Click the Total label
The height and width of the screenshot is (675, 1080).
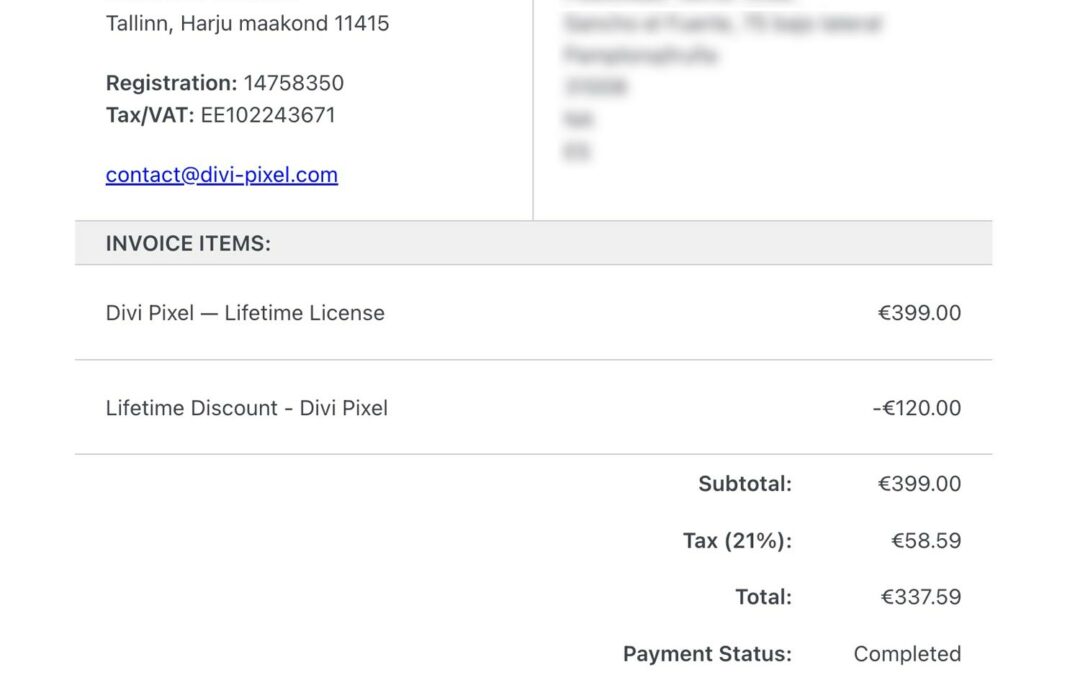[764, 597]
